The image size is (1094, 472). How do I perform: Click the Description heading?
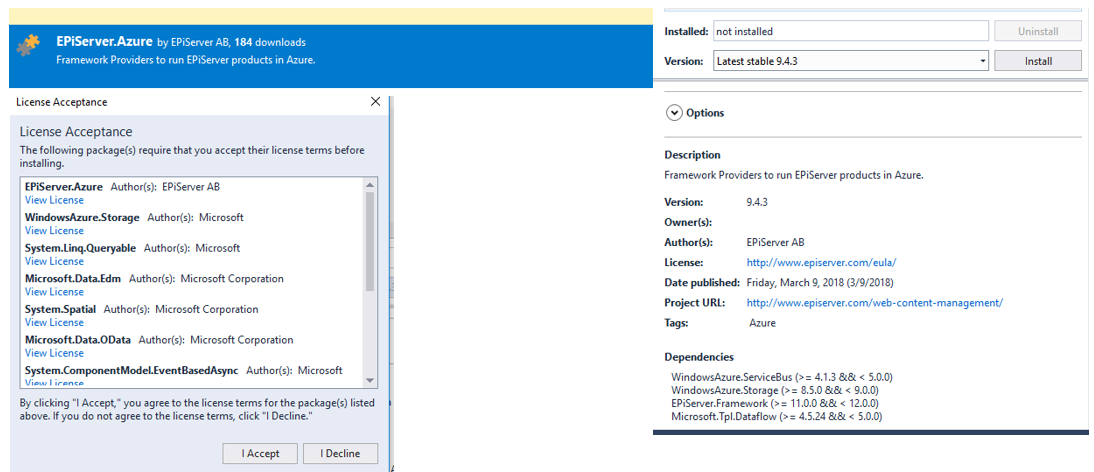(x=692, y=155)
